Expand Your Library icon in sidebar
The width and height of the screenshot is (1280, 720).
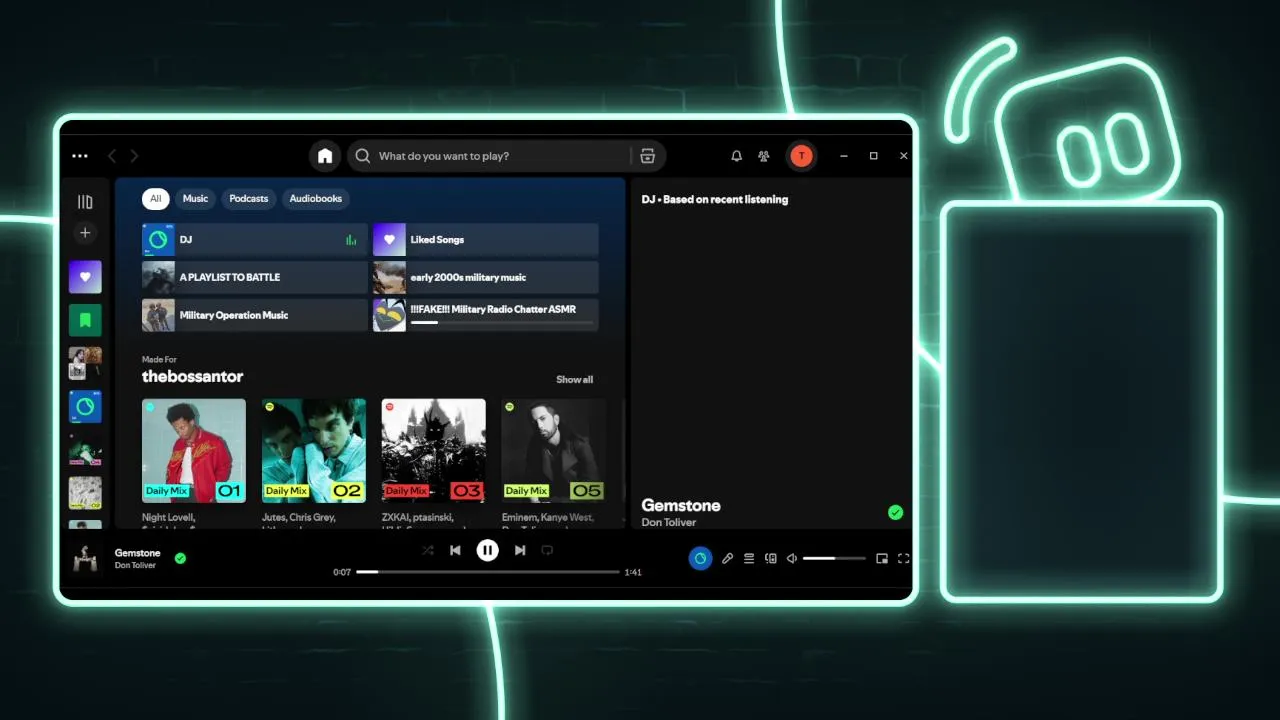[x=85, y=202]
